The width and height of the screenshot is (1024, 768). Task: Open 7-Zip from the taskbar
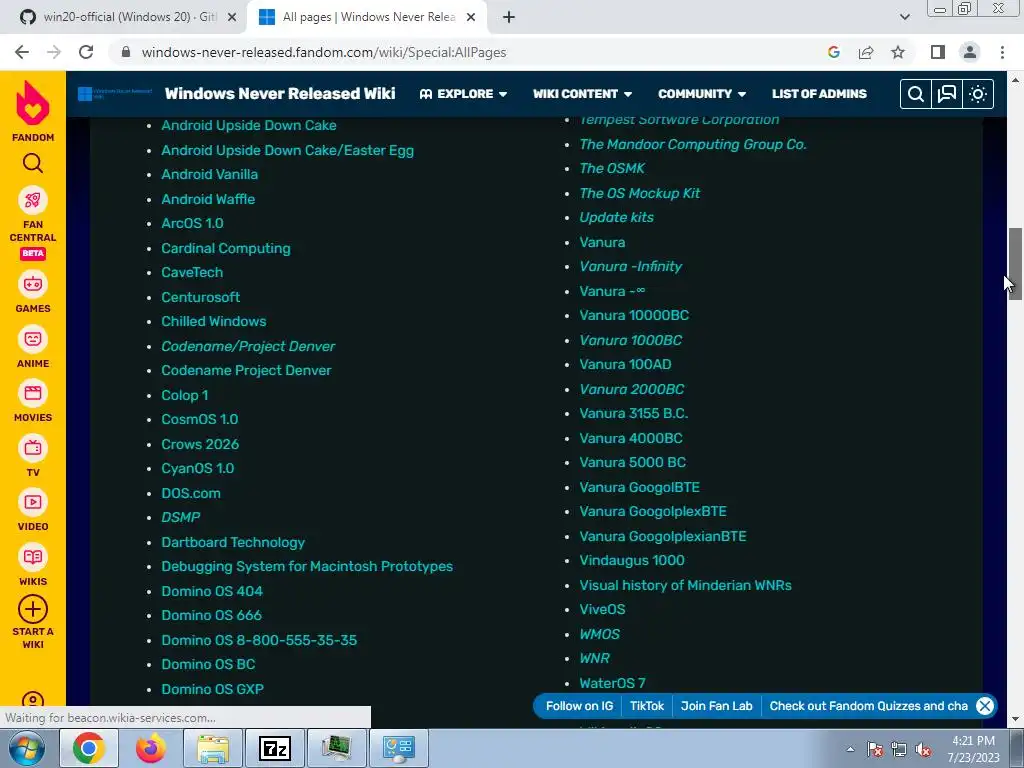coord(275,748)
